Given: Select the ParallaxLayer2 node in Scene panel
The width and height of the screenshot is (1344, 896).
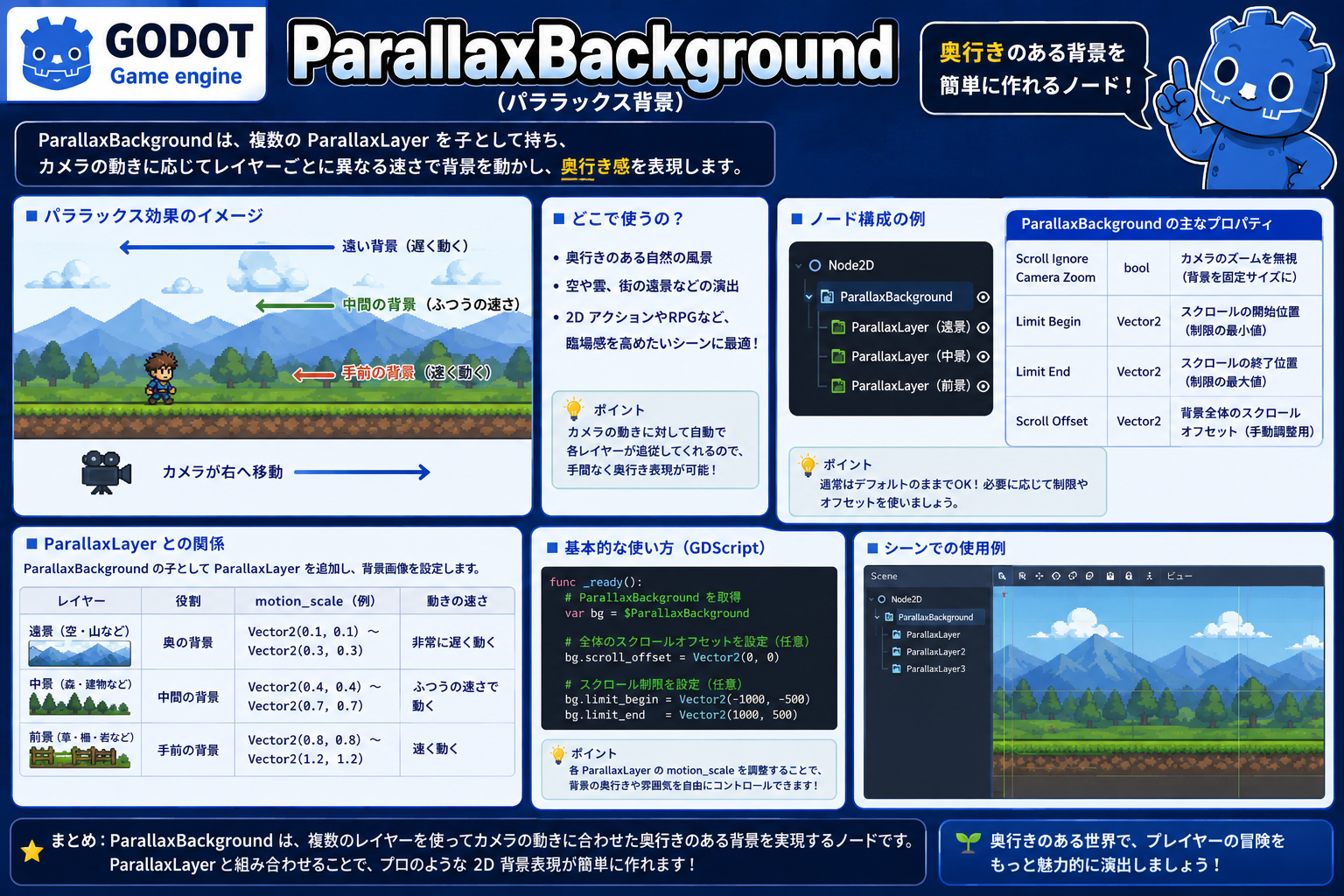Looking at the screenshot, I should point(935,652).
